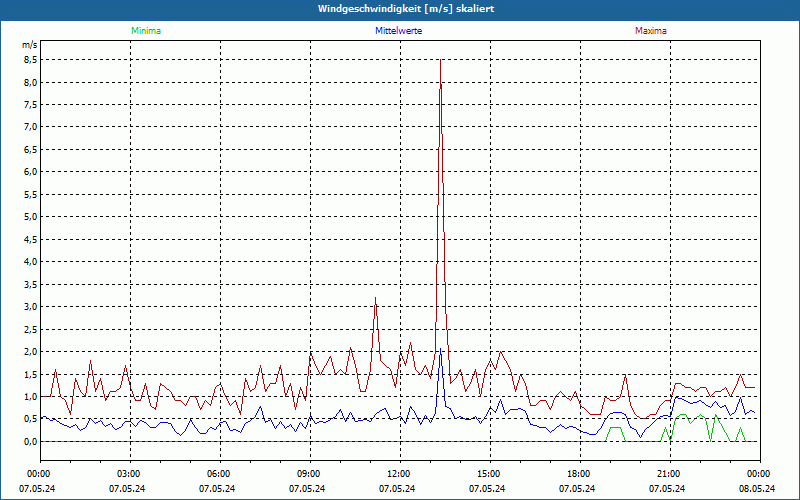The height and width of the screenshot is (500, 800).
Task: Click the '6,0' y-axis value
Action: point(31,172)
